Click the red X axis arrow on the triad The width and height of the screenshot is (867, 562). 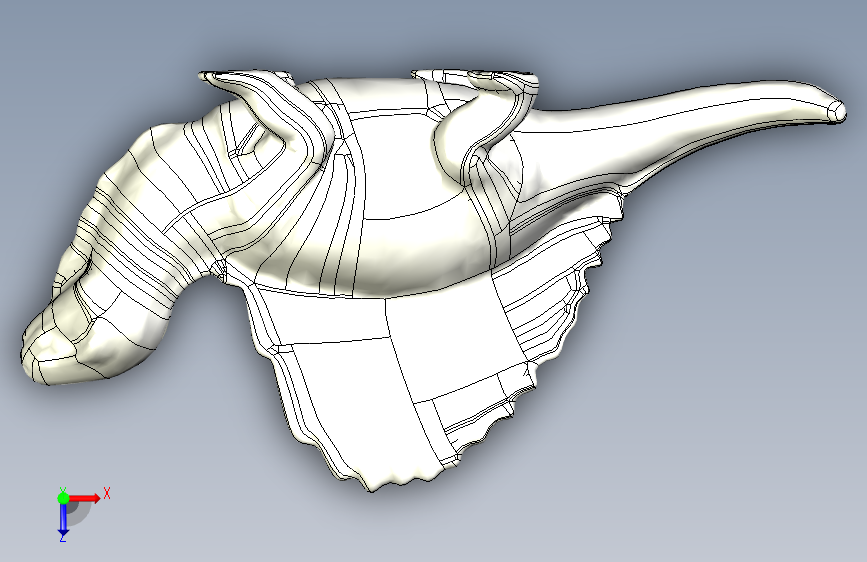pyautogui.click(x=84, y=498)
